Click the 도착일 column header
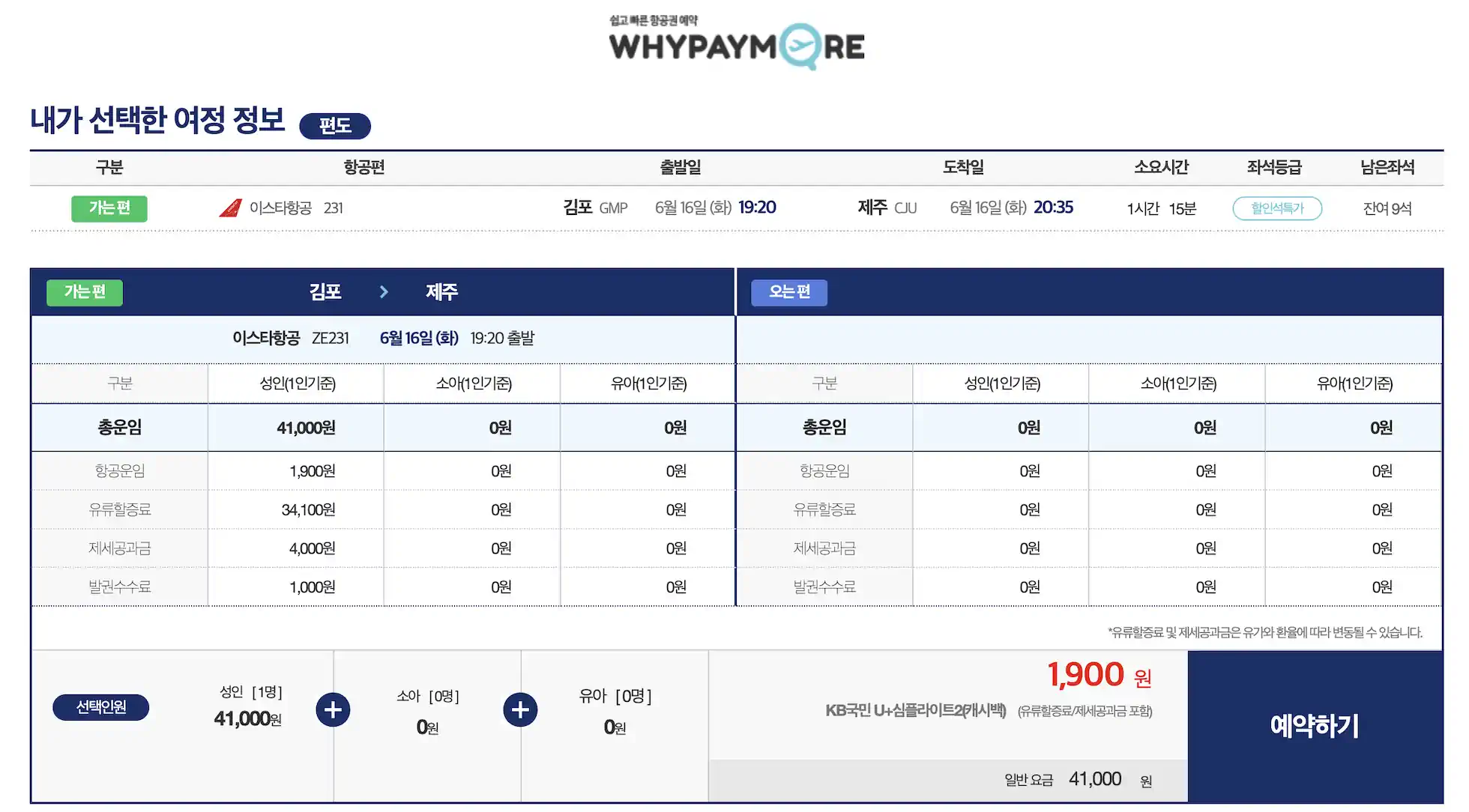This screenshot has height=812, width=1469. click(x=963, y=167)
